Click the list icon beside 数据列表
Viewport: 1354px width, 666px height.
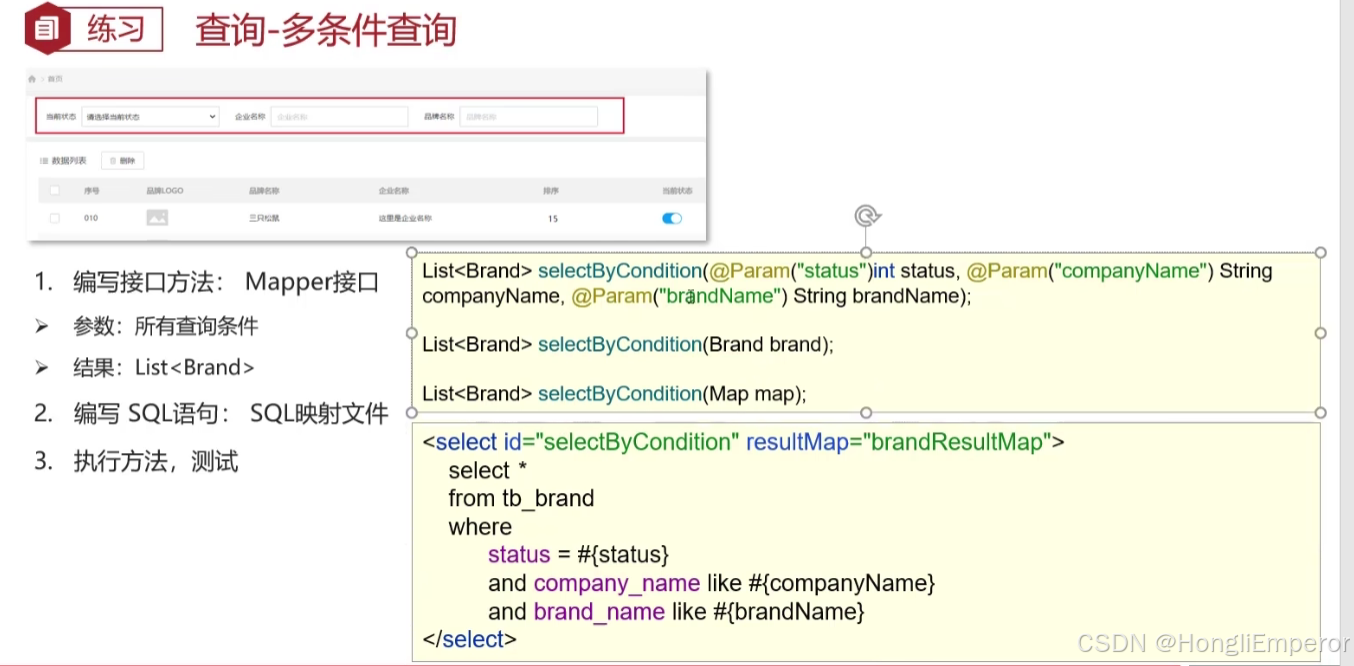[x=44, y=160]
